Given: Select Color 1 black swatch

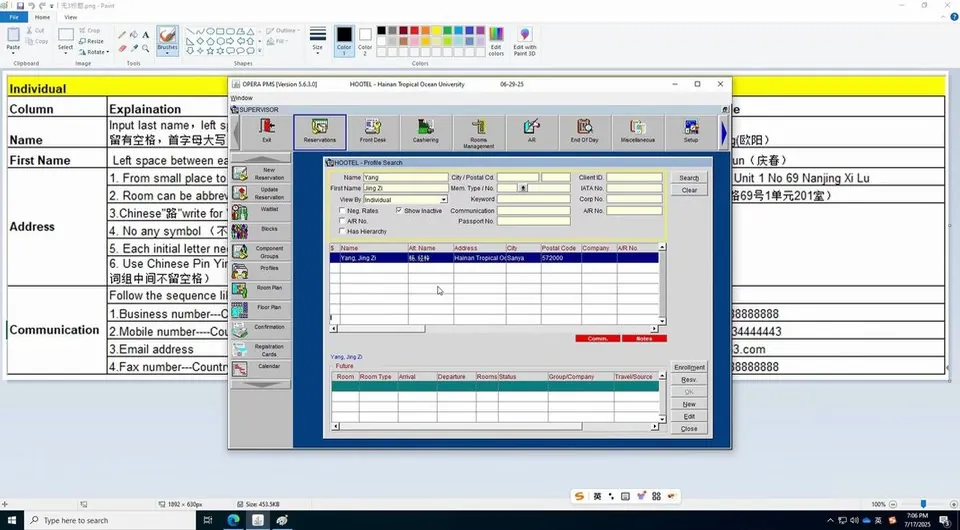Looking at the screenshot, I should [x=344, y=41].
